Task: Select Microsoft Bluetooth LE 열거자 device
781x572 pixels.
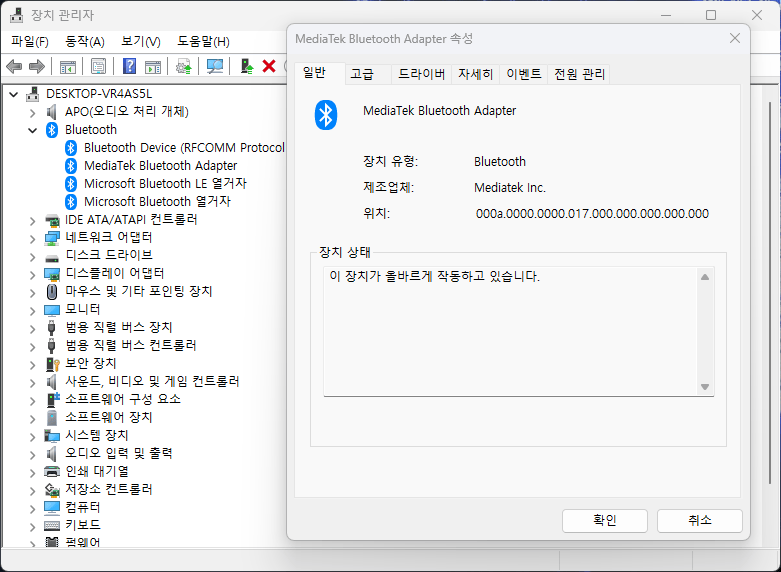Action: (165, 184)
